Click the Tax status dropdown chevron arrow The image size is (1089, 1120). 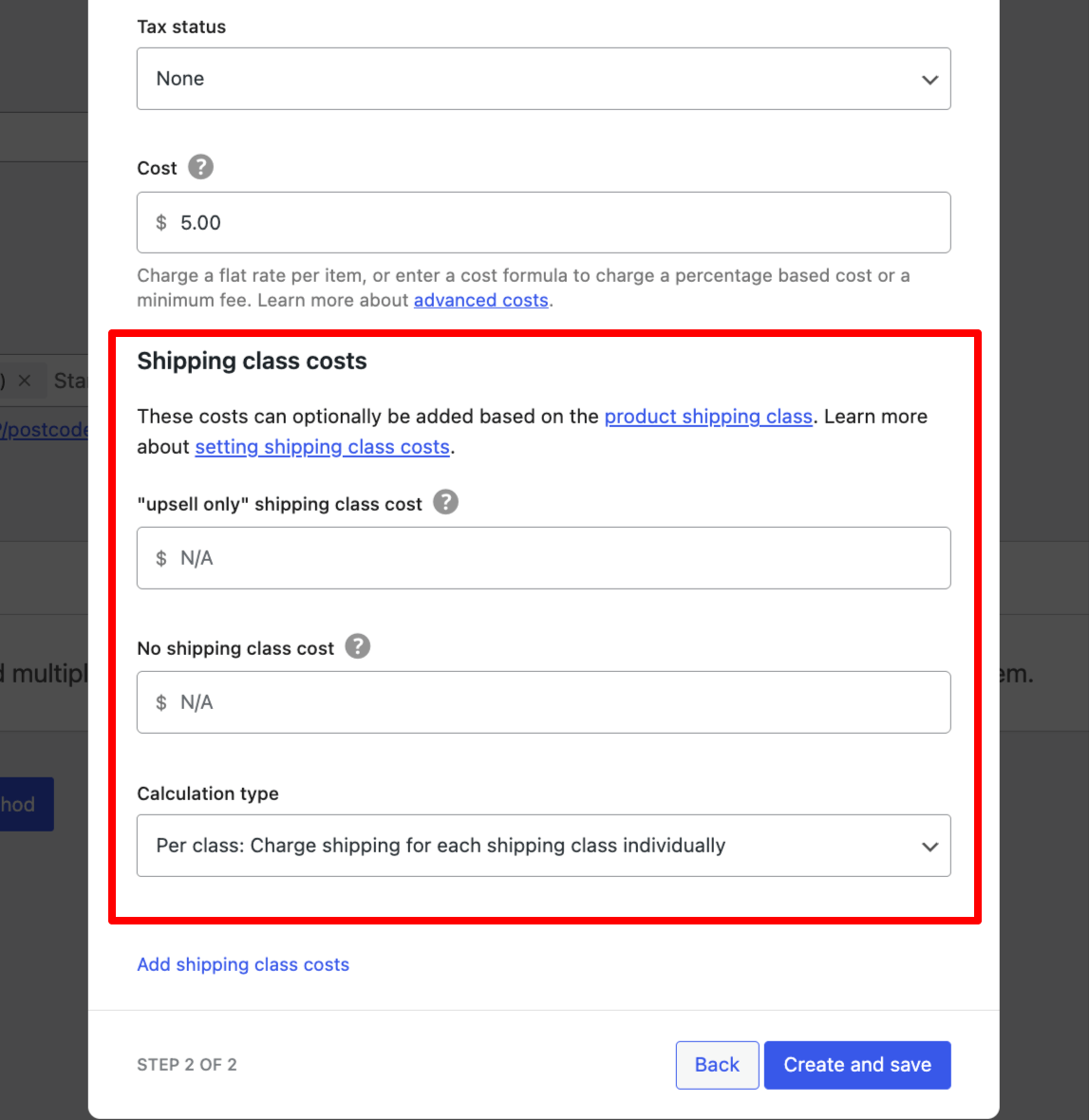point(929,80)
